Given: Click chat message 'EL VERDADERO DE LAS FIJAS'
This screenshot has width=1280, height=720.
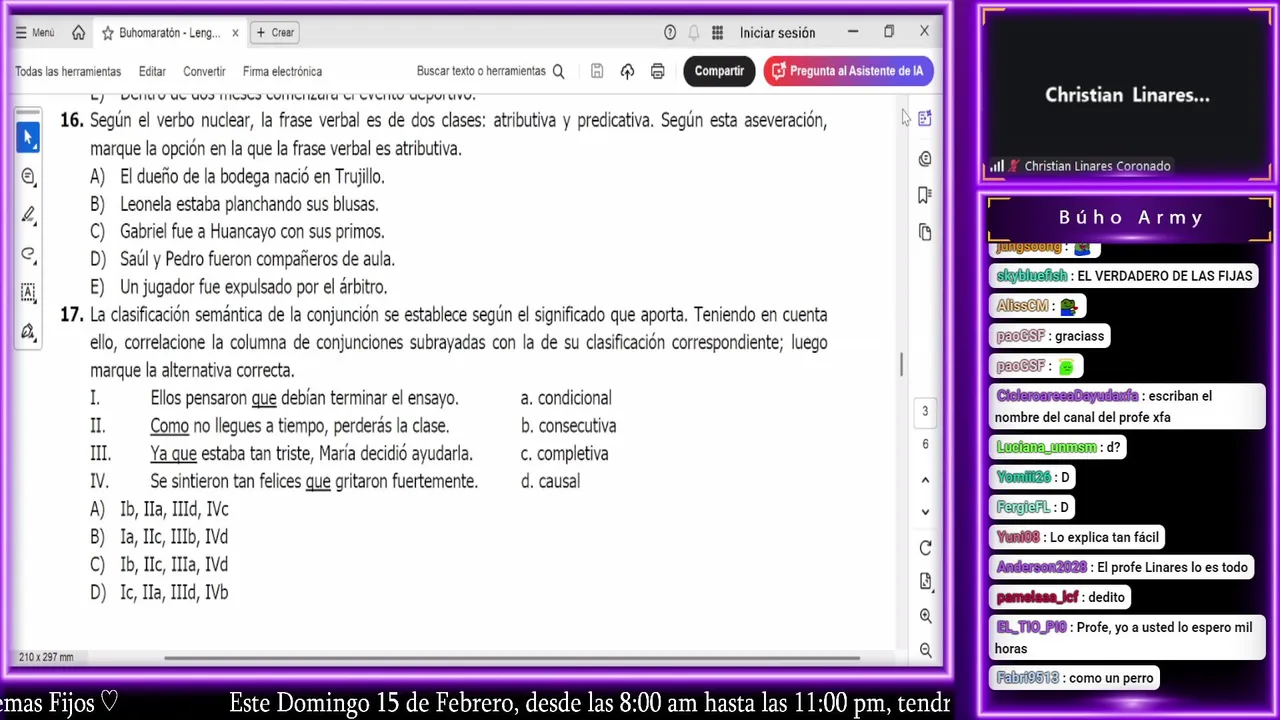Looking at the screenshot, I should (1164, 276).
